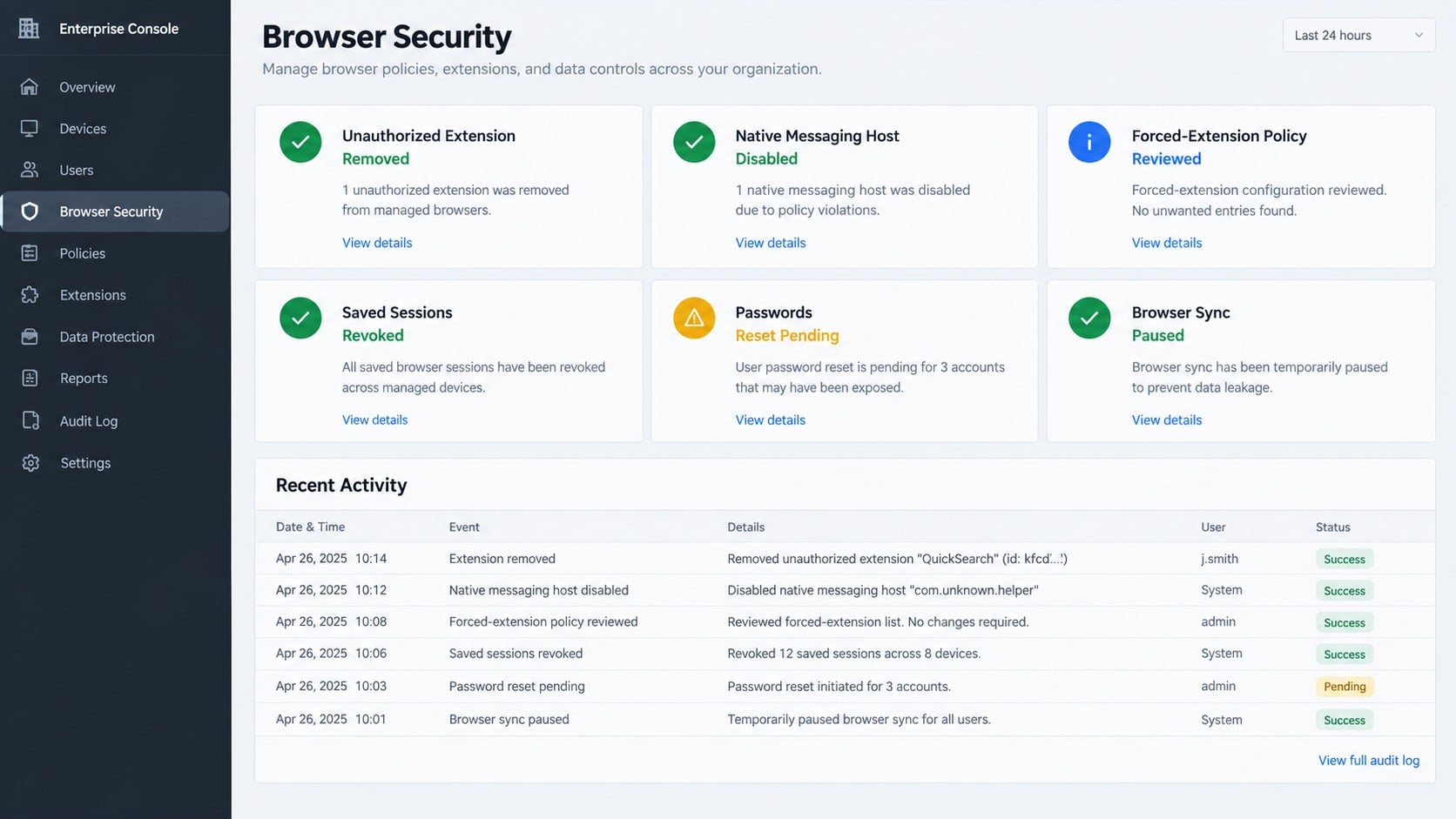Click the Saved Sessions green check icon
1456x819 pixels.
300,319
